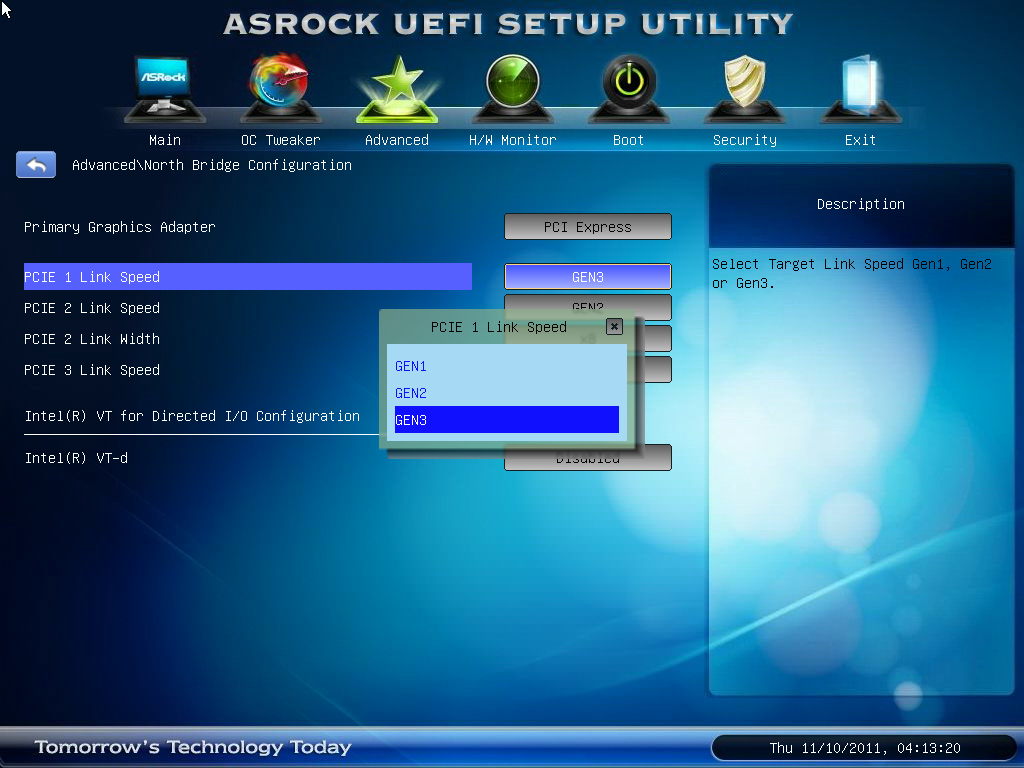Viewport: 1024px width, 768px height.
Task: Click the Select Target Link Speed description text
Action: click(x=852, y=274)
